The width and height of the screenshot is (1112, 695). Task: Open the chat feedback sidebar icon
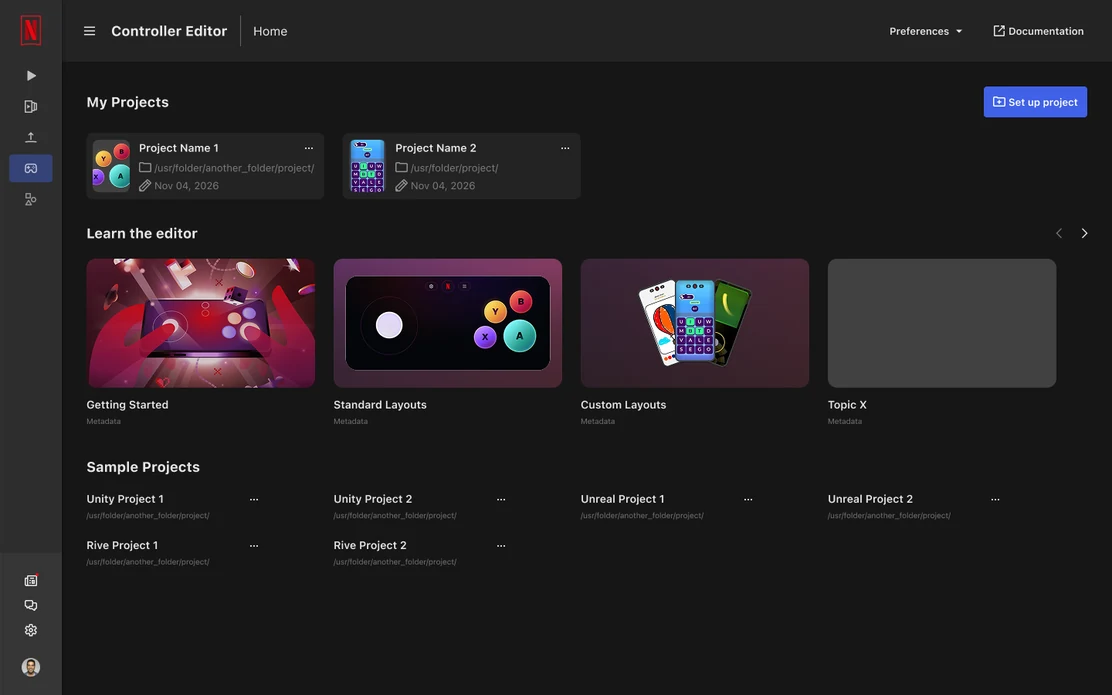[30, 605]
